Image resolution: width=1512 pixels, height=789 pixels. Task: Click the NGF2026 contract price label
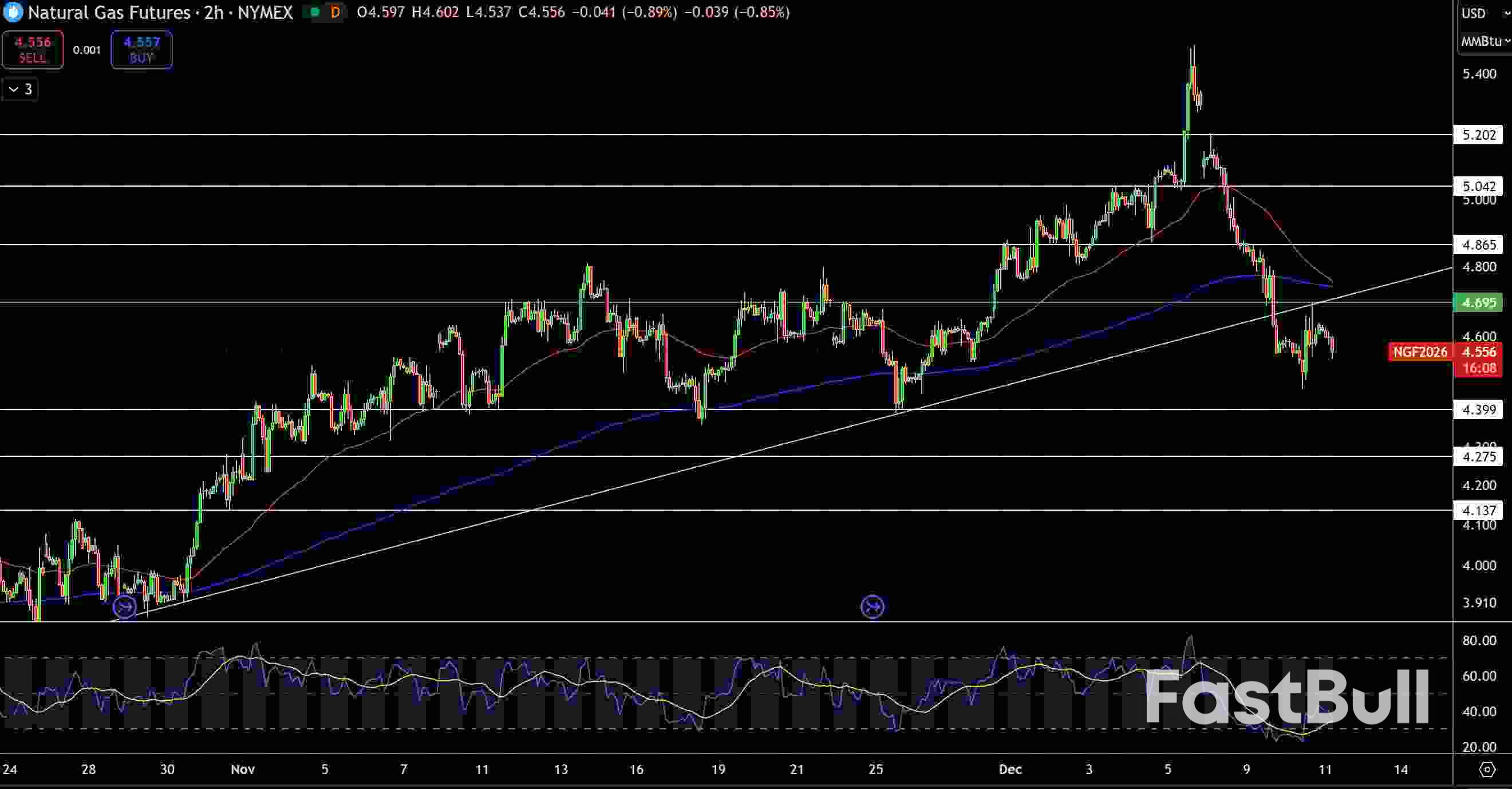click(1420, 352)
